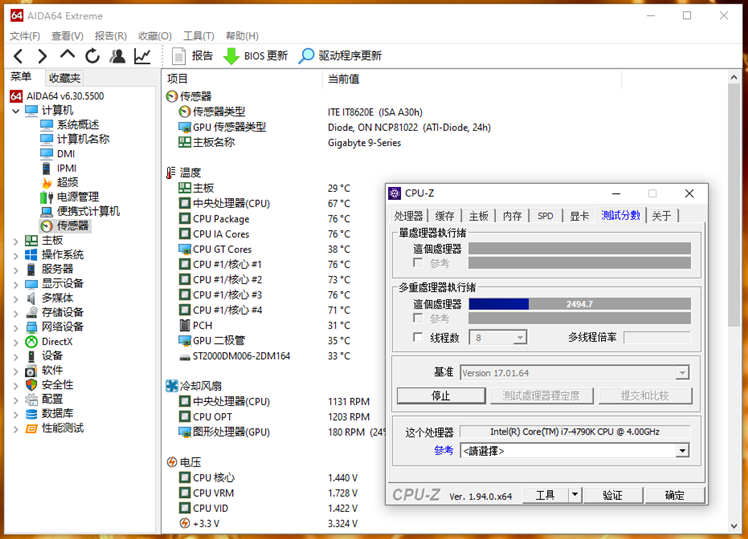Open the DMI tree entry

(x=66, y=154)
